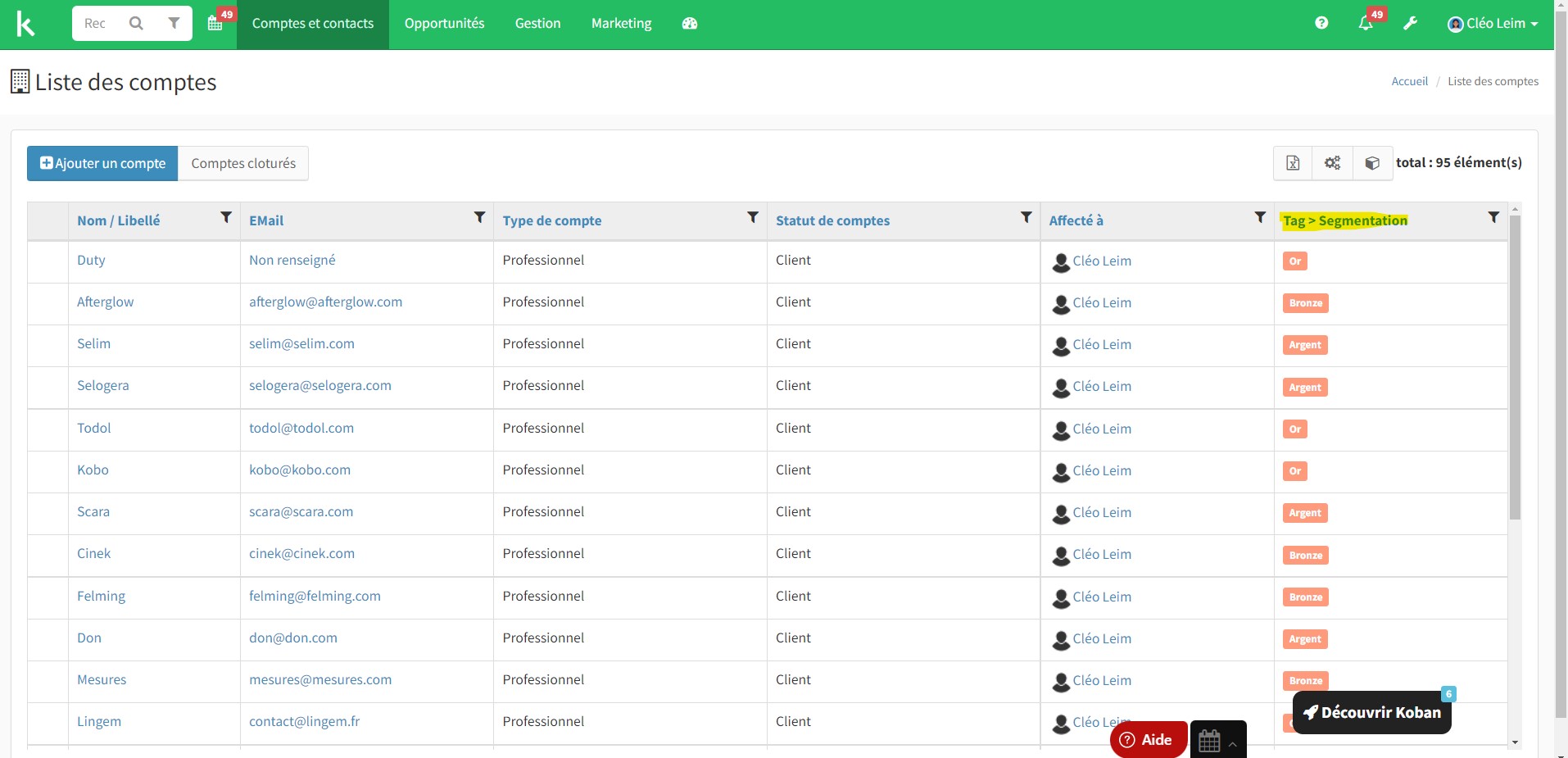Viewport: 1568px width, 758px height.
Task: Open the Gestion menu
Action: pyautogui.click(x=537, y=24)
